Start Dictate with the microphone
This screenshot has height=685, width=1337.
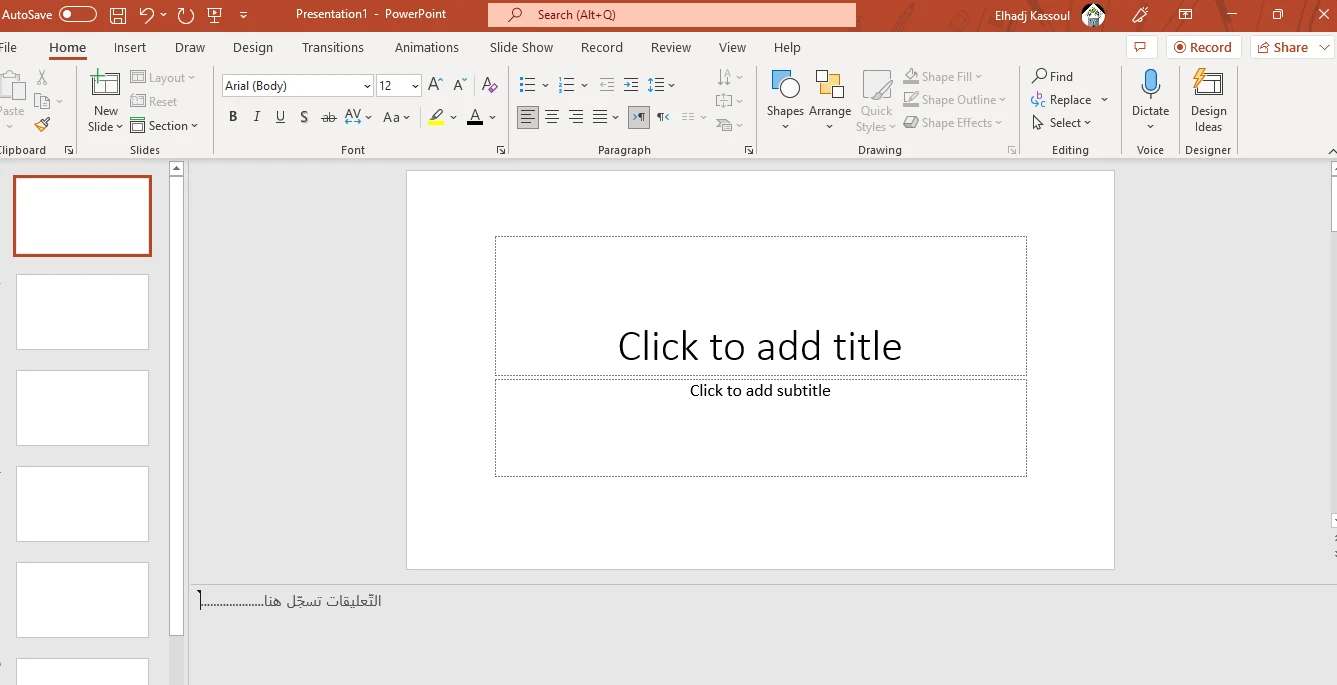[1150, 100]
